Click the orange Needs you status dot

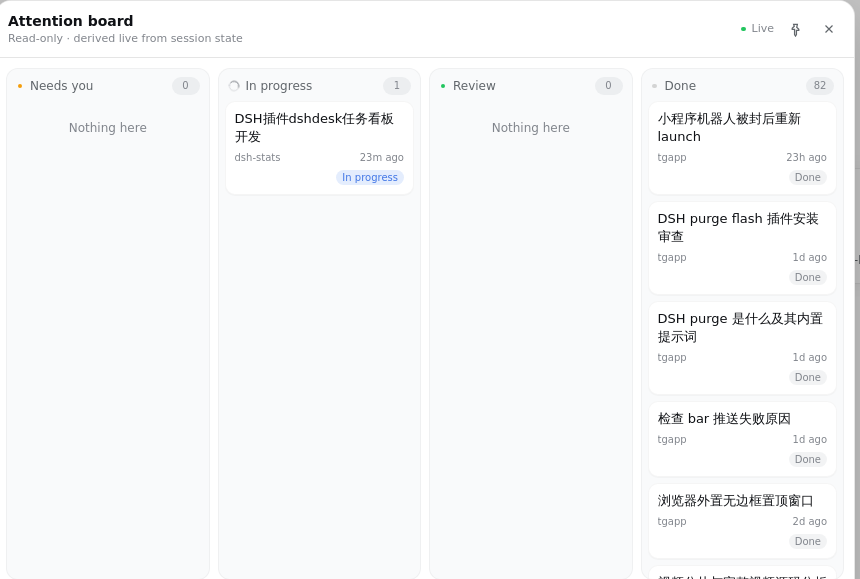[x=20, y=86]
